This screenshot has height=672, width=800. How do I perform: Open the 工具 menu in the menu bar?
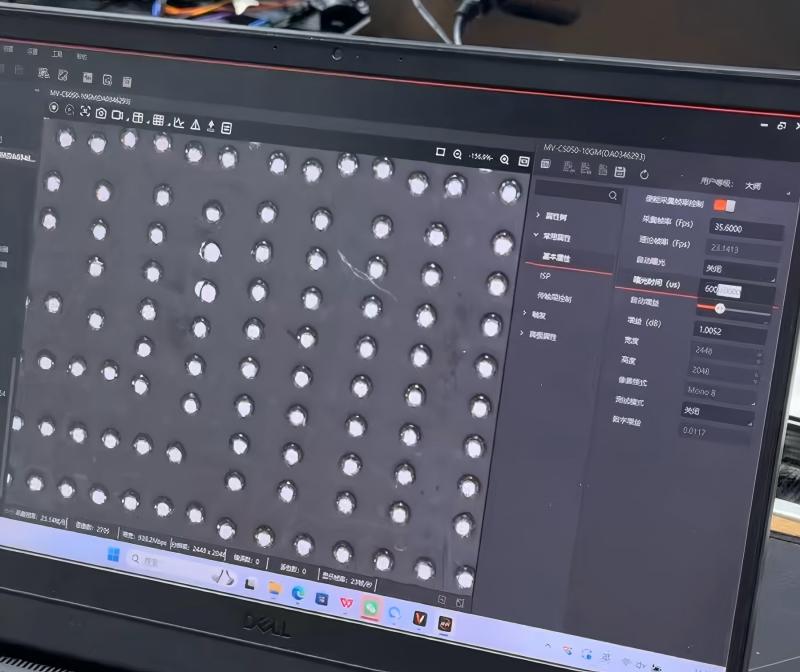coord(58,53)
